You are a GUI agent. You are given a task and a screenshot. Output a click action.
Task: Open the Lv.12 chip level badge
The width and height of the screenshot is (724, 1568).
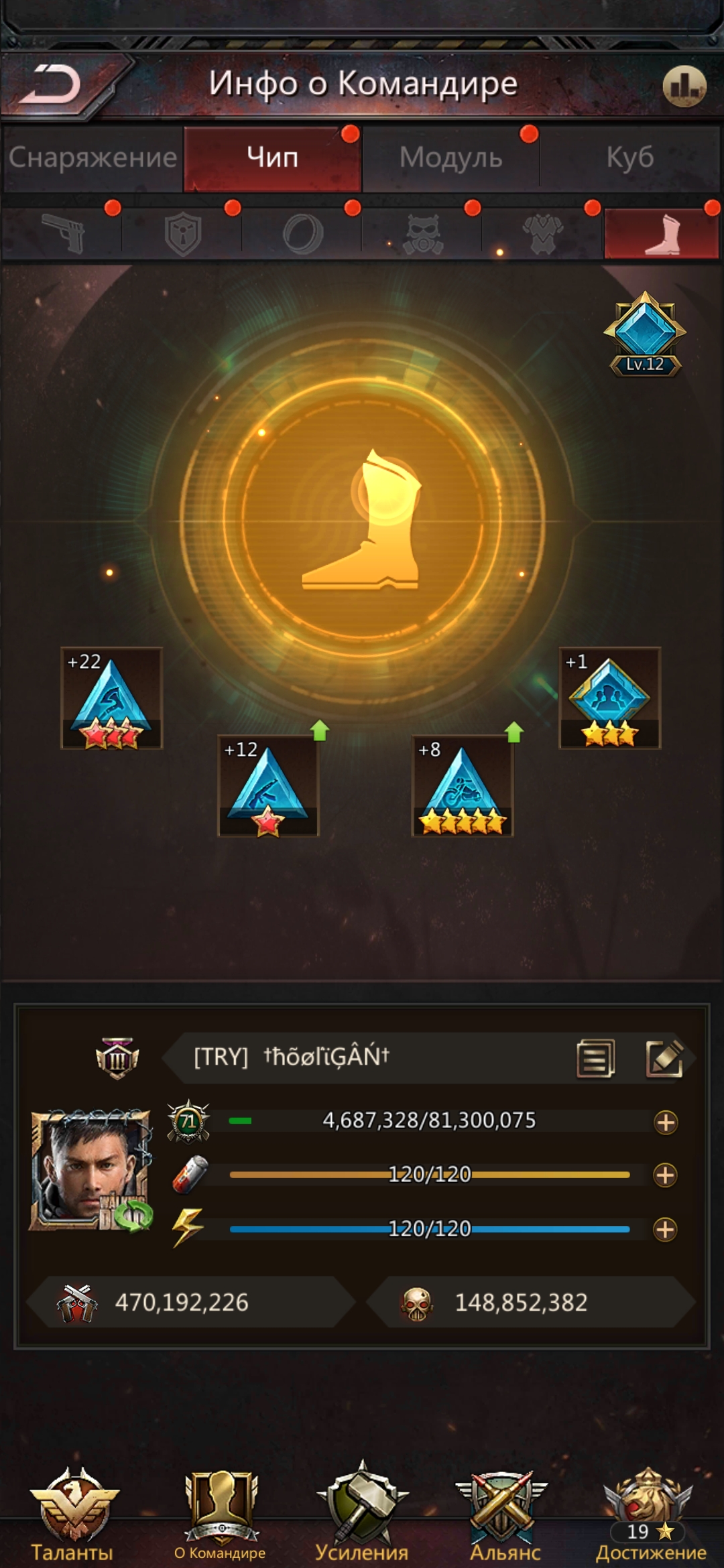(645, 334)
